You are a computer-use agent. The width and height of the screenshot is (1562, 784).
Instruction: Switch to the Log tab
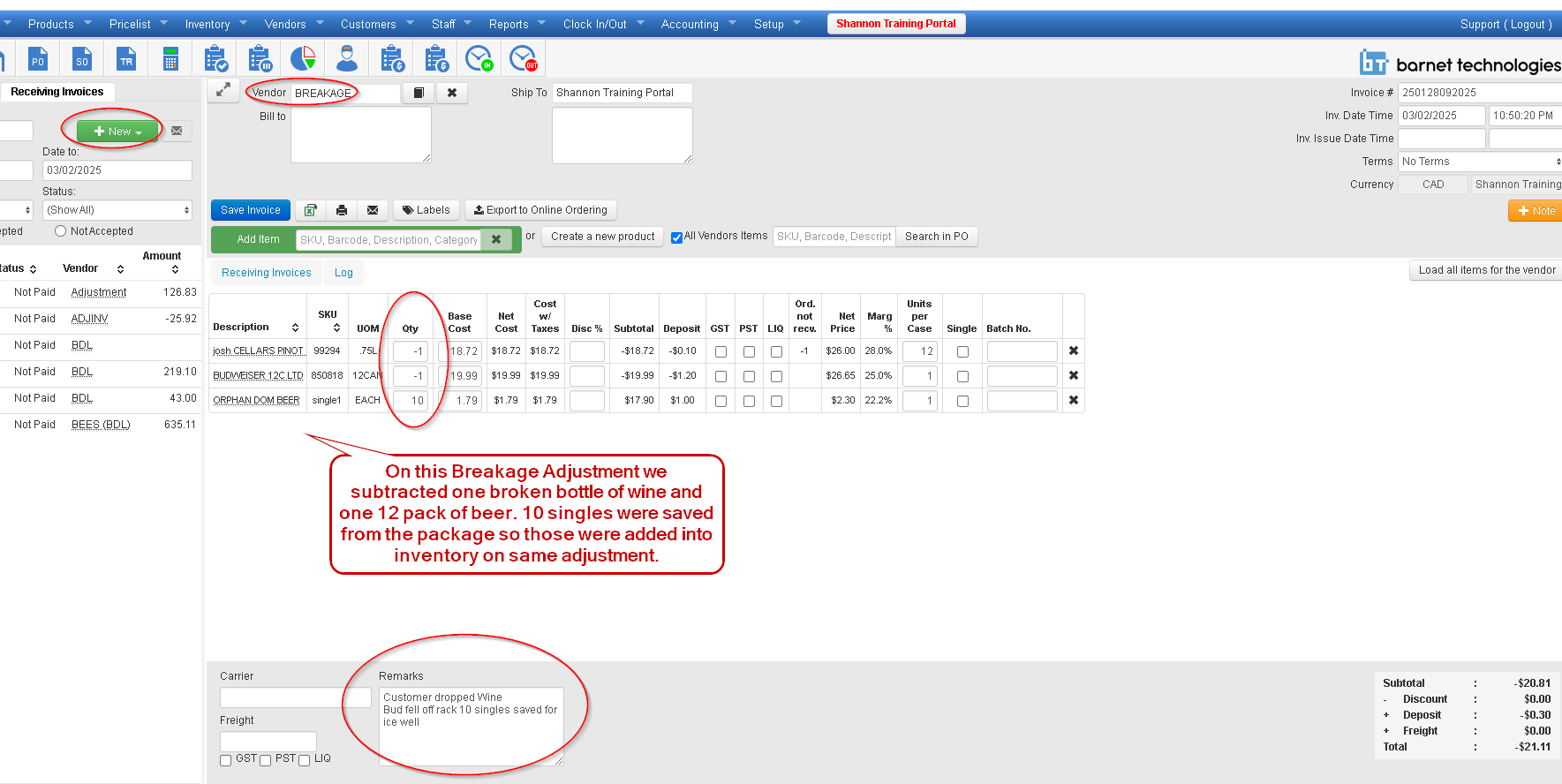pyautogui.click(x=343, y=273)
